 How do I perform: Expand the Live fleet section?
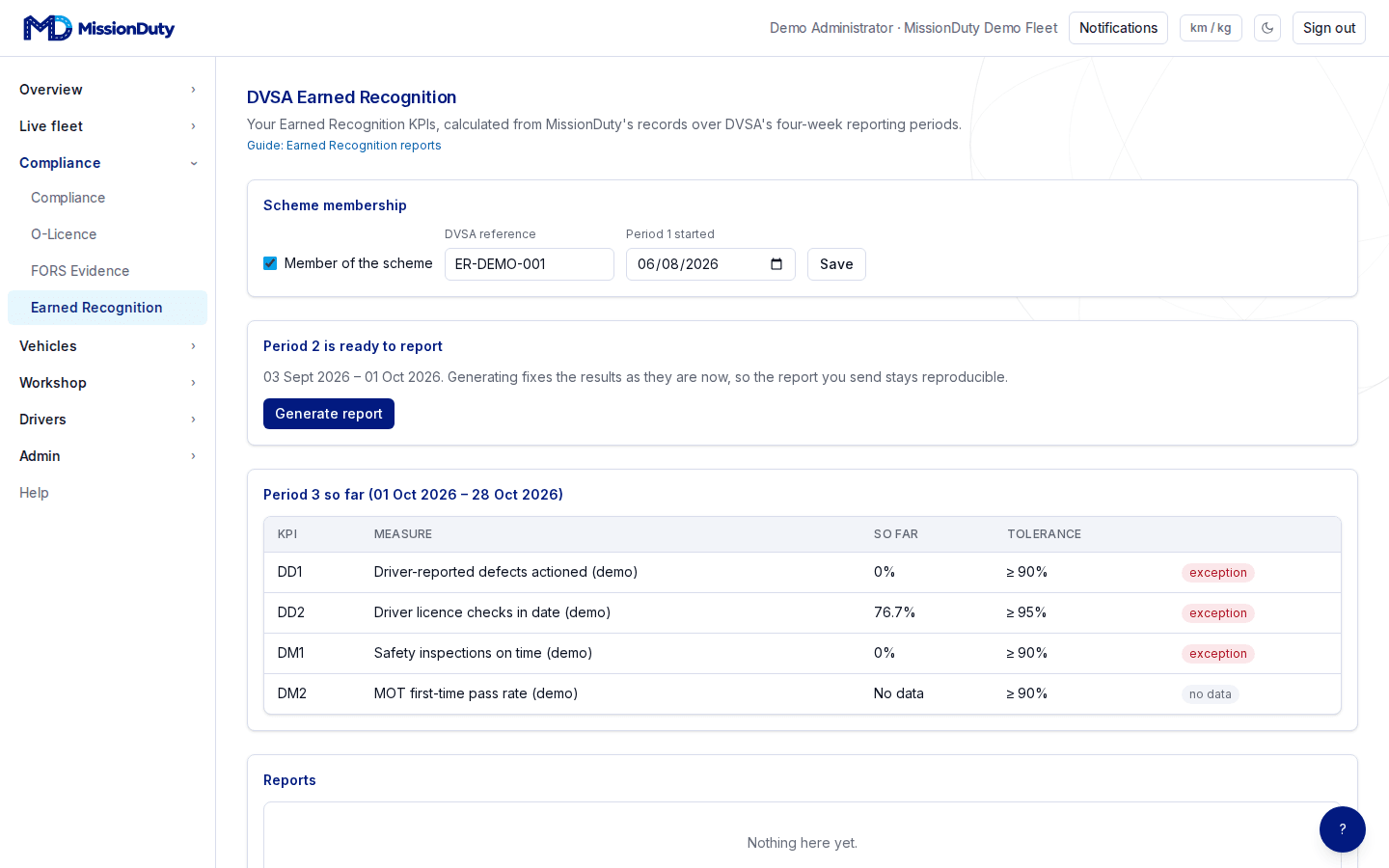(107, 126)
